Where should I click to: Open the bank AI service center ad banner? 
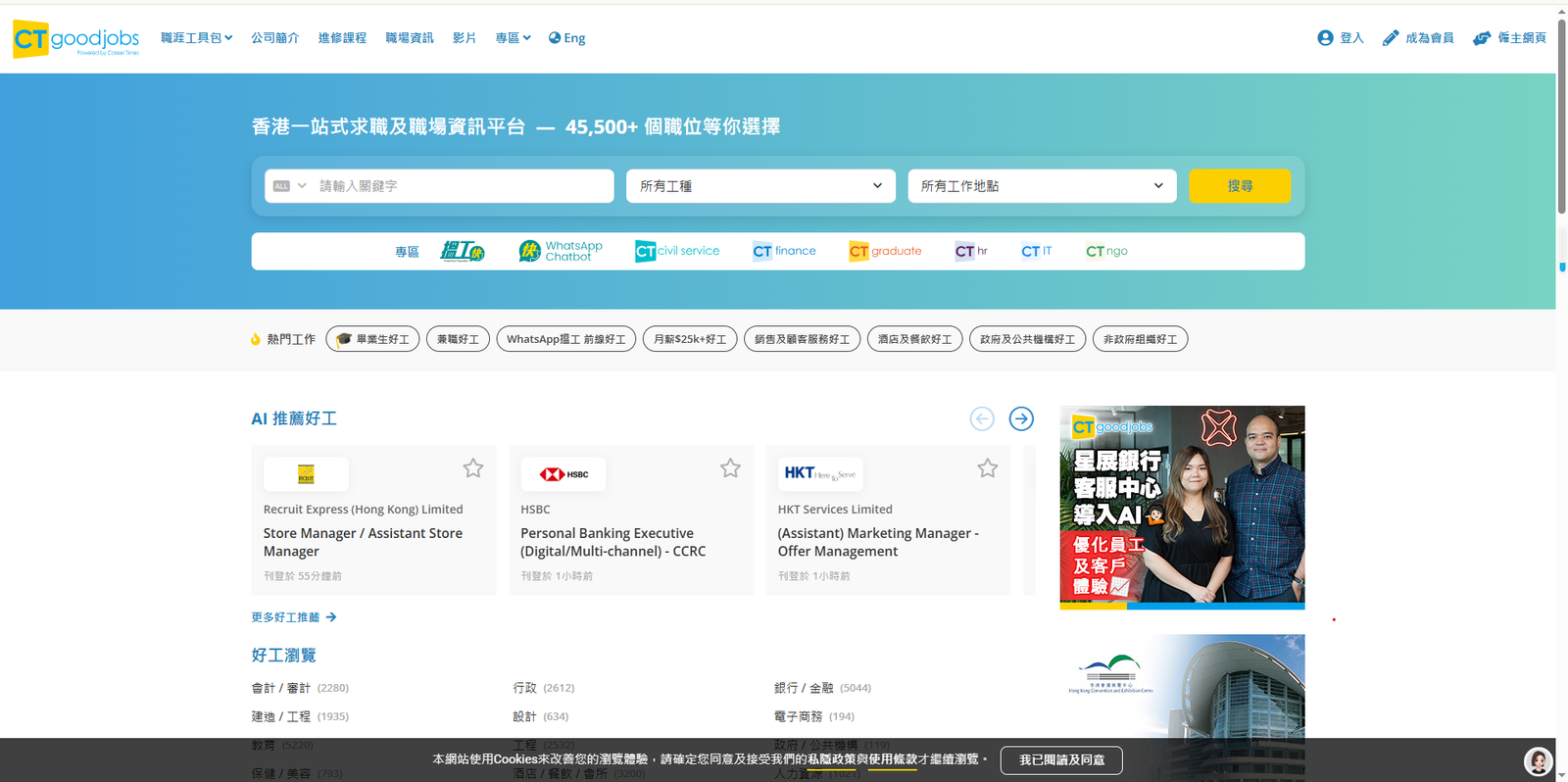pos(1182,508)
